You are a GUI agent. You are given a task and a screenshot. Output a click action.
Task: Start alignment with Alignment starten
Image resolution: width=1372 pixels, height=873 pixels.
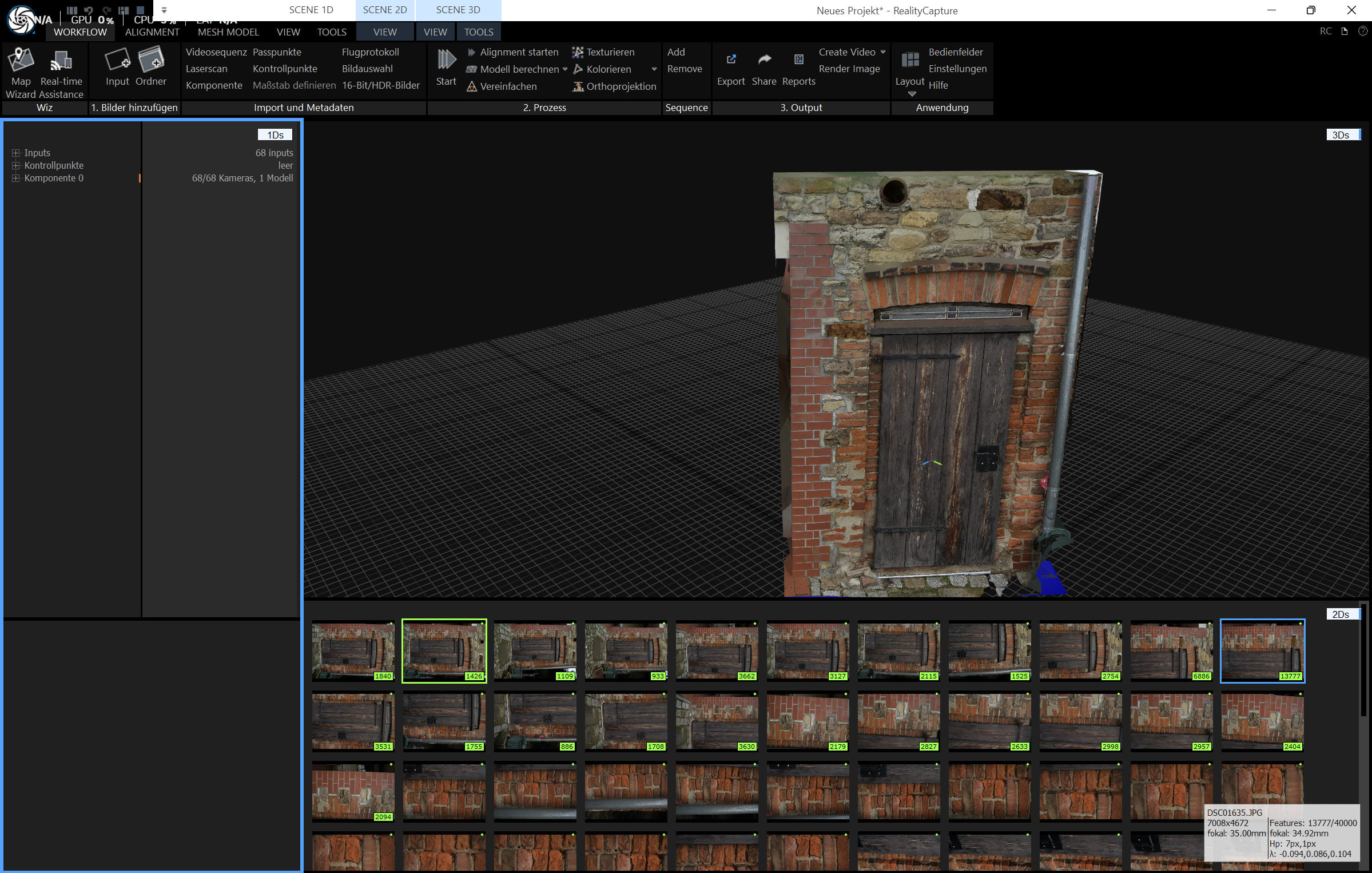coord(513,52)
